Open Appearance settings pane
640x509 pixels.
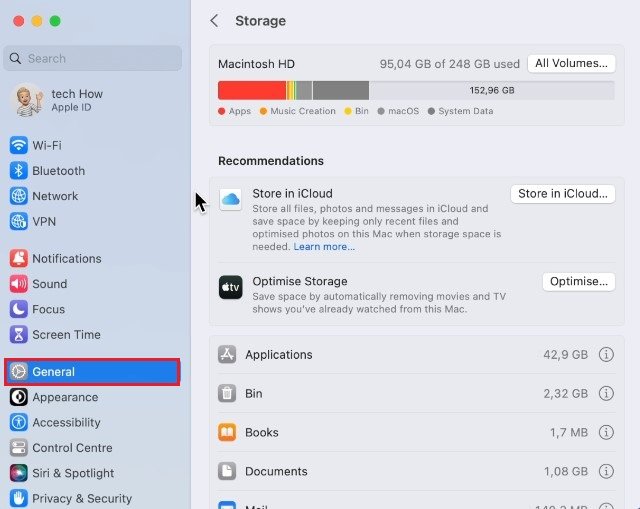coord(65,397)
